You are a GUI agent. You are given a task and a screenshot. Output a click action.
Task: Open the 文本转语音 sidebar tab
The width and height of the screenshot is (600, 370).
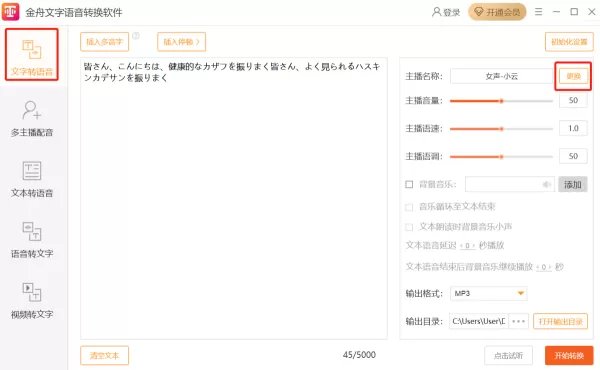(x=32, y=179)
